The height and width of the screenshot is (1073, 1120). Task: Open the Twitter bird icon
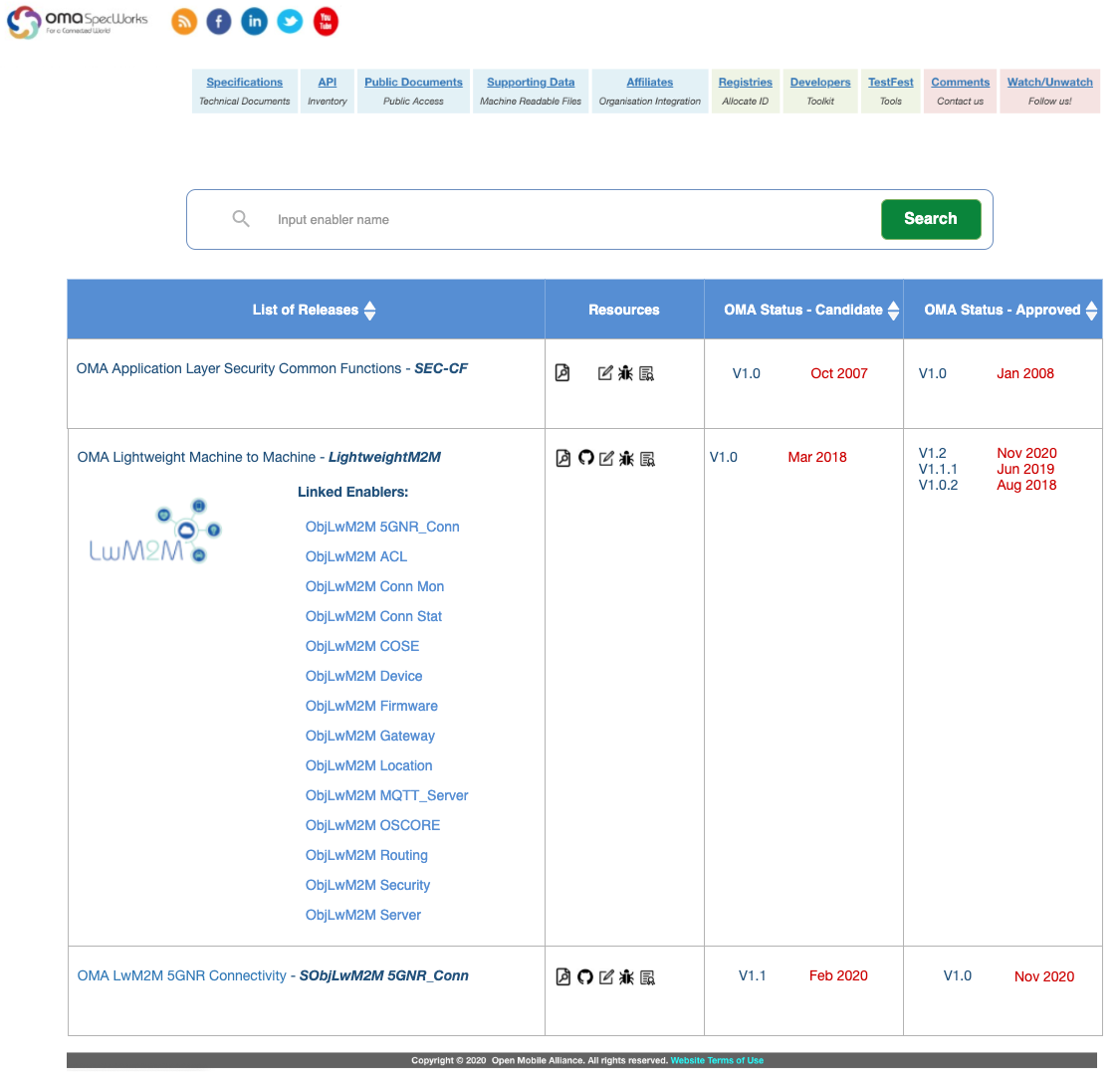coord(290,22)
